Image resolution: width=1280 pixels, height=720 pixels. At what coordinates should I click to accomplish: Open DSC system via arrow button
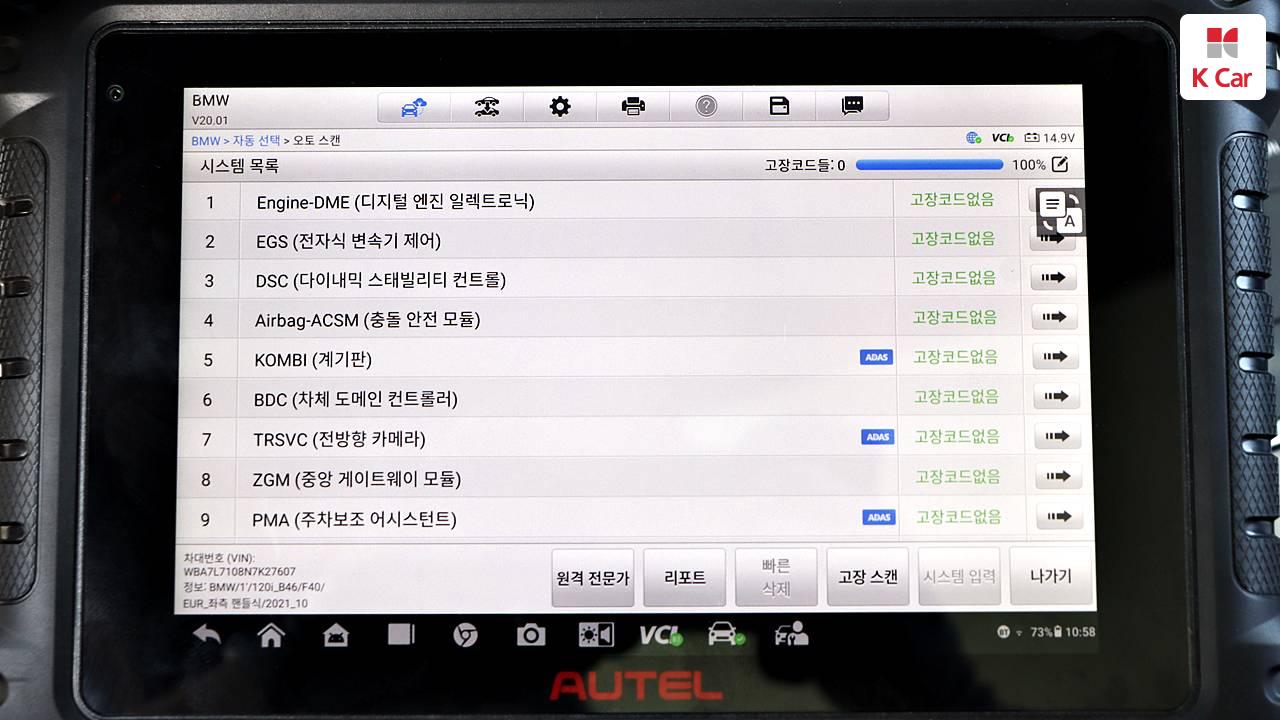[x=1053, y=278]
